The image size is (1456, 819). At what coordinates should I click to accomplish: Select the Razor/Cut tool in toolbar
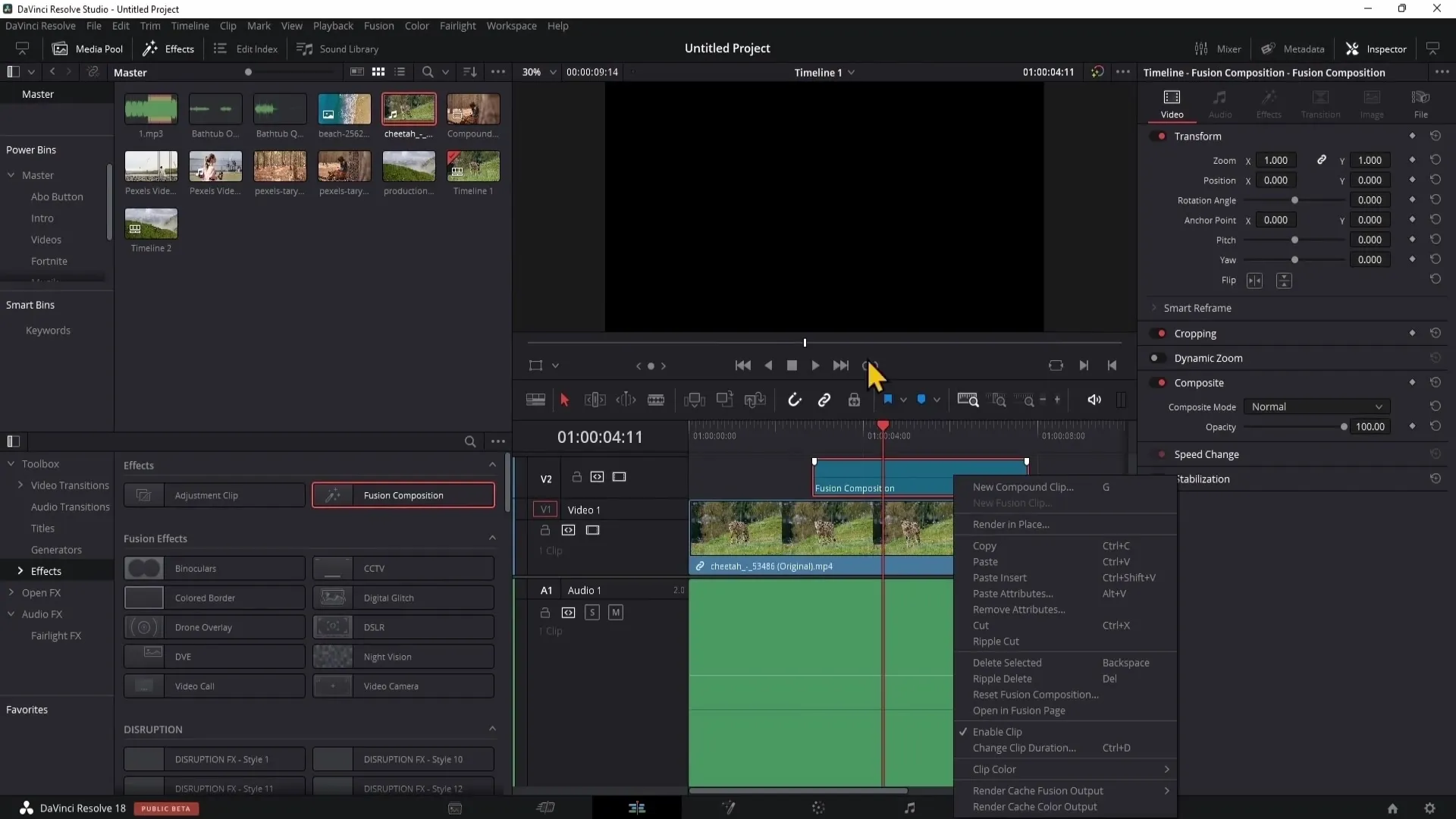pyautogui.click(x=657, y=400)
